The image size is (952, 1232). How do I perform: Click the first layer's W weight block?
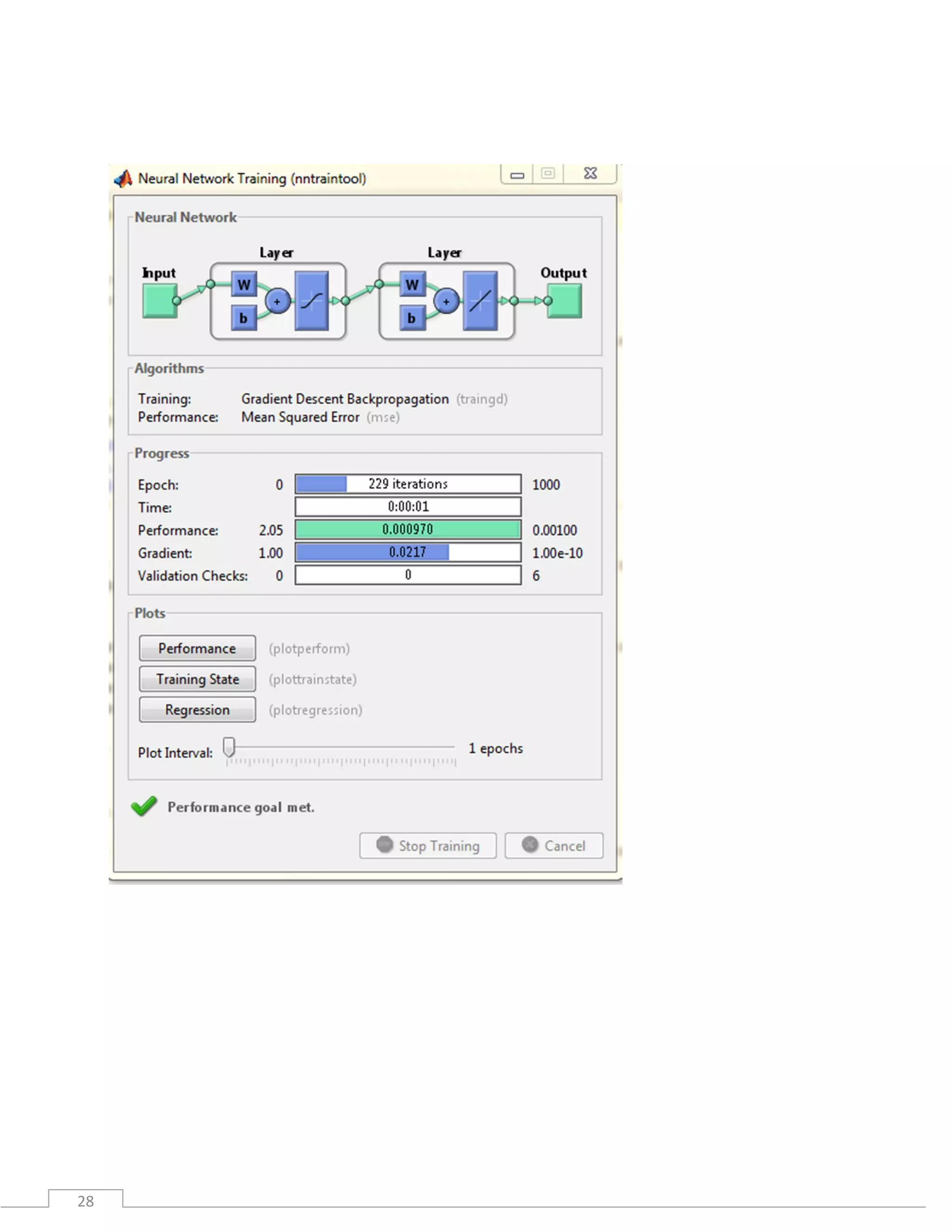(244, 285)
